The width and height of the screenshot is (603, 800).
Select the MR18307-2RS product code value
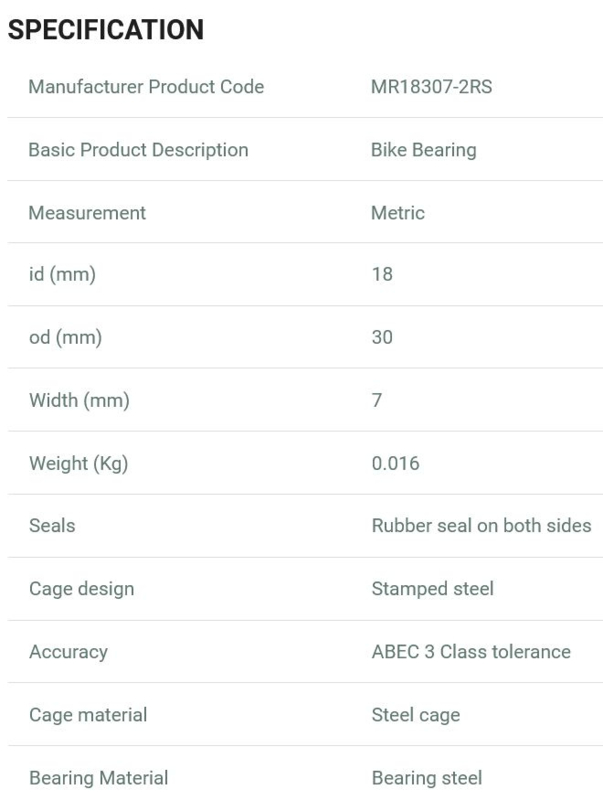click(432, 87)
